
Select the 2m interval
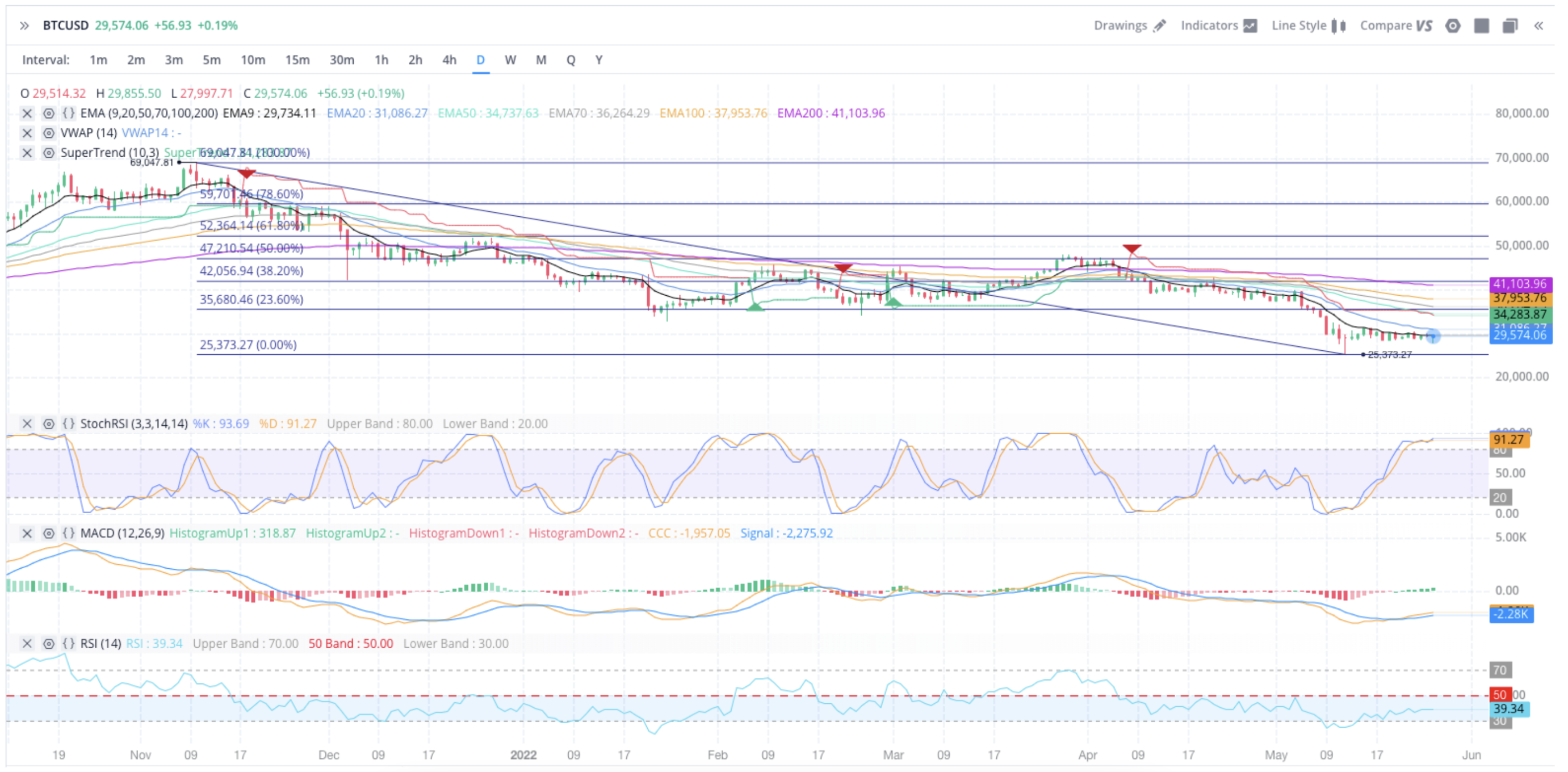136,60
